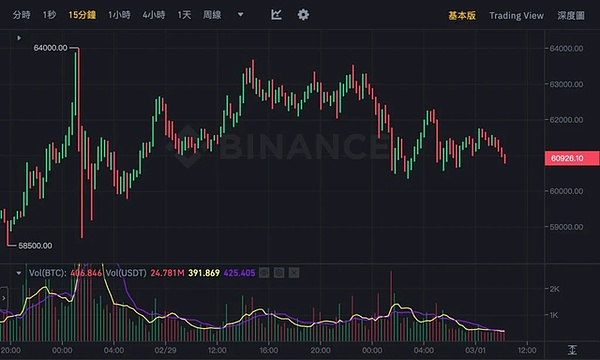The width and height of the screenshot is (600, 360).
Task: Click the purple 425.405 MA value
Action: point(240,273)
